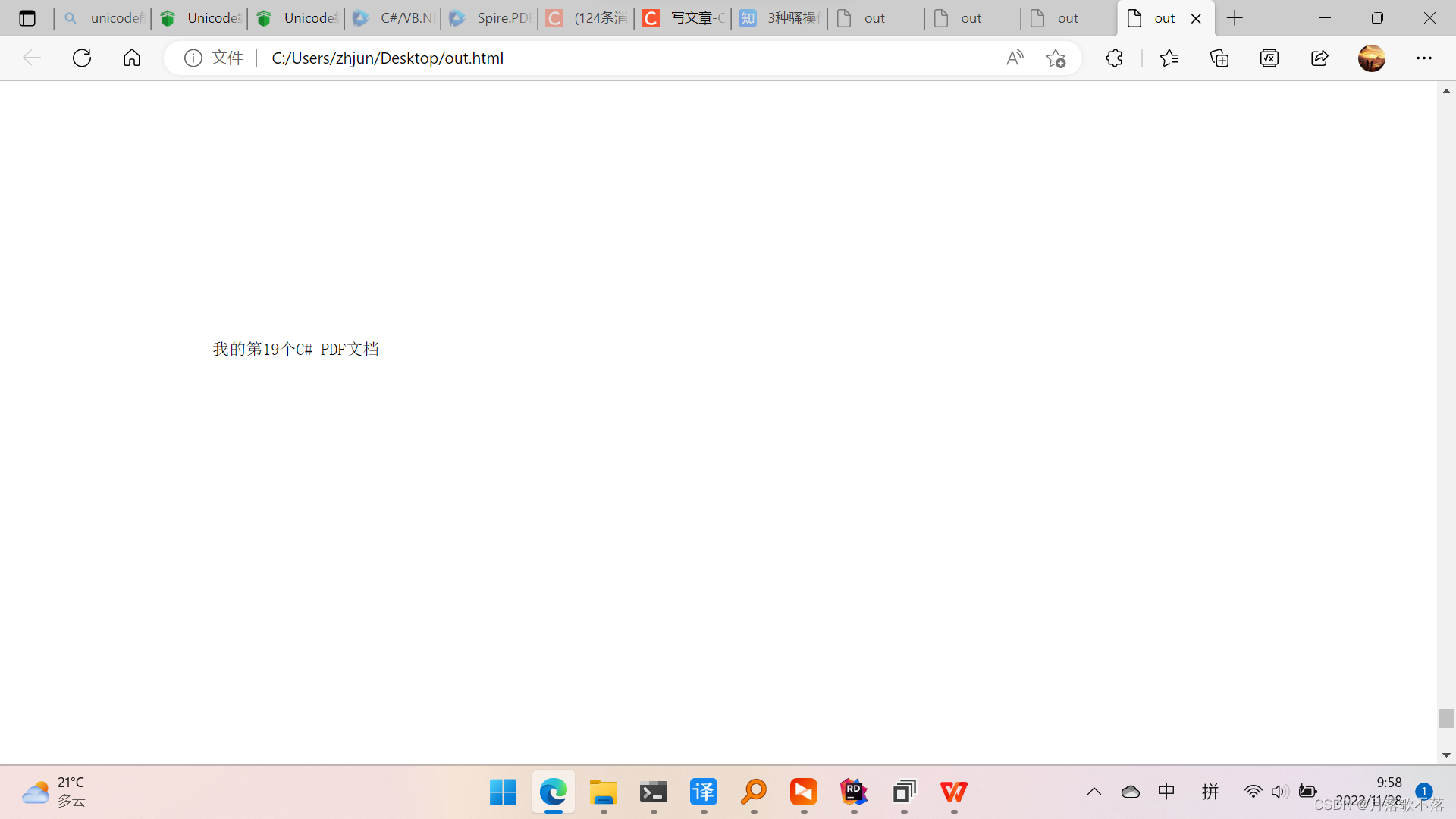Switch to the Spire.PDF tab
The image size is (1456, 819).
coord(489,18)
